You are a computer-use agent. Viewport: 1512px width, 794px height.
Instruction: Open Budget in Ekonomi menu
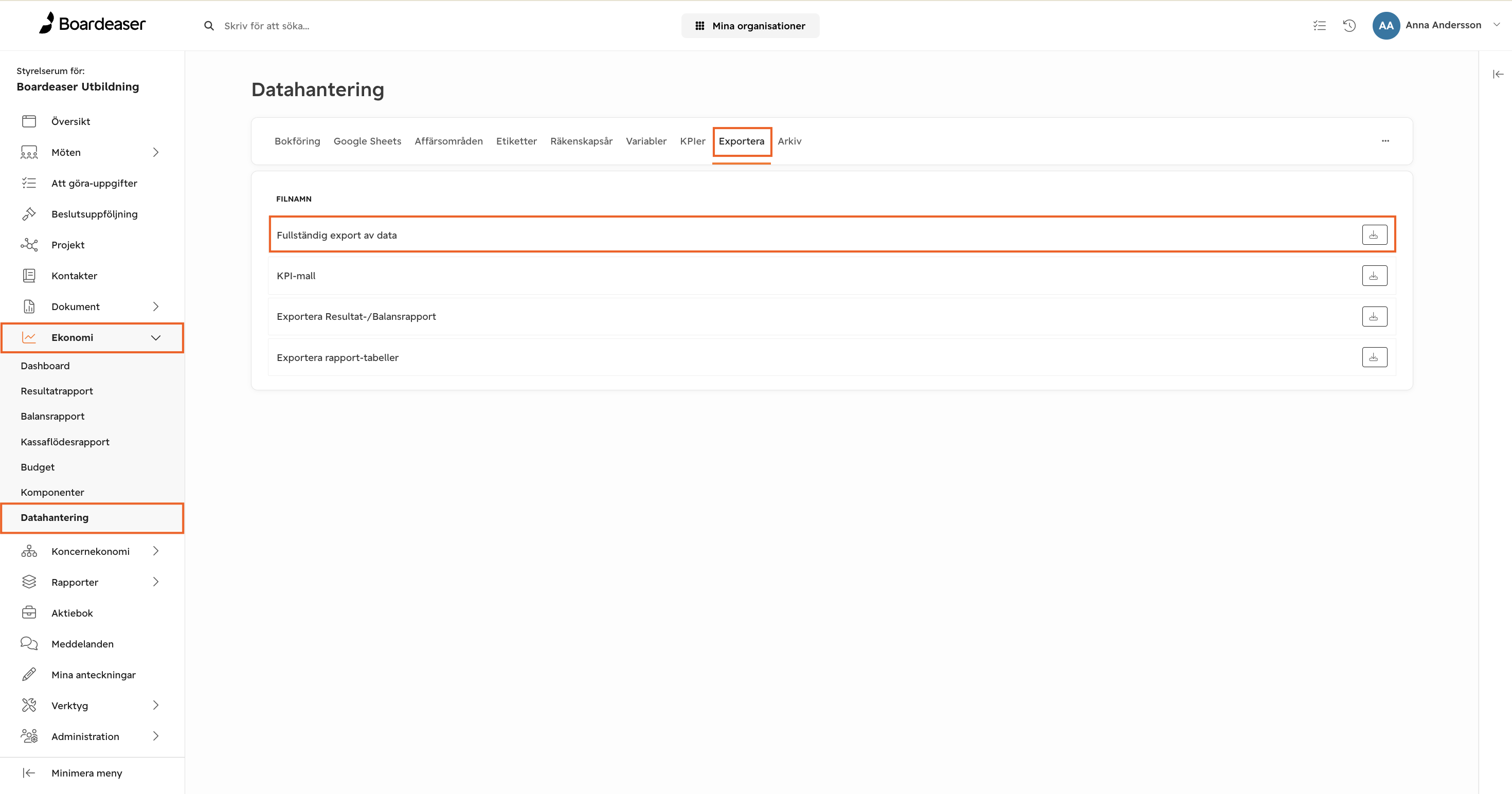pyautogui.click(x=38, y=467)
